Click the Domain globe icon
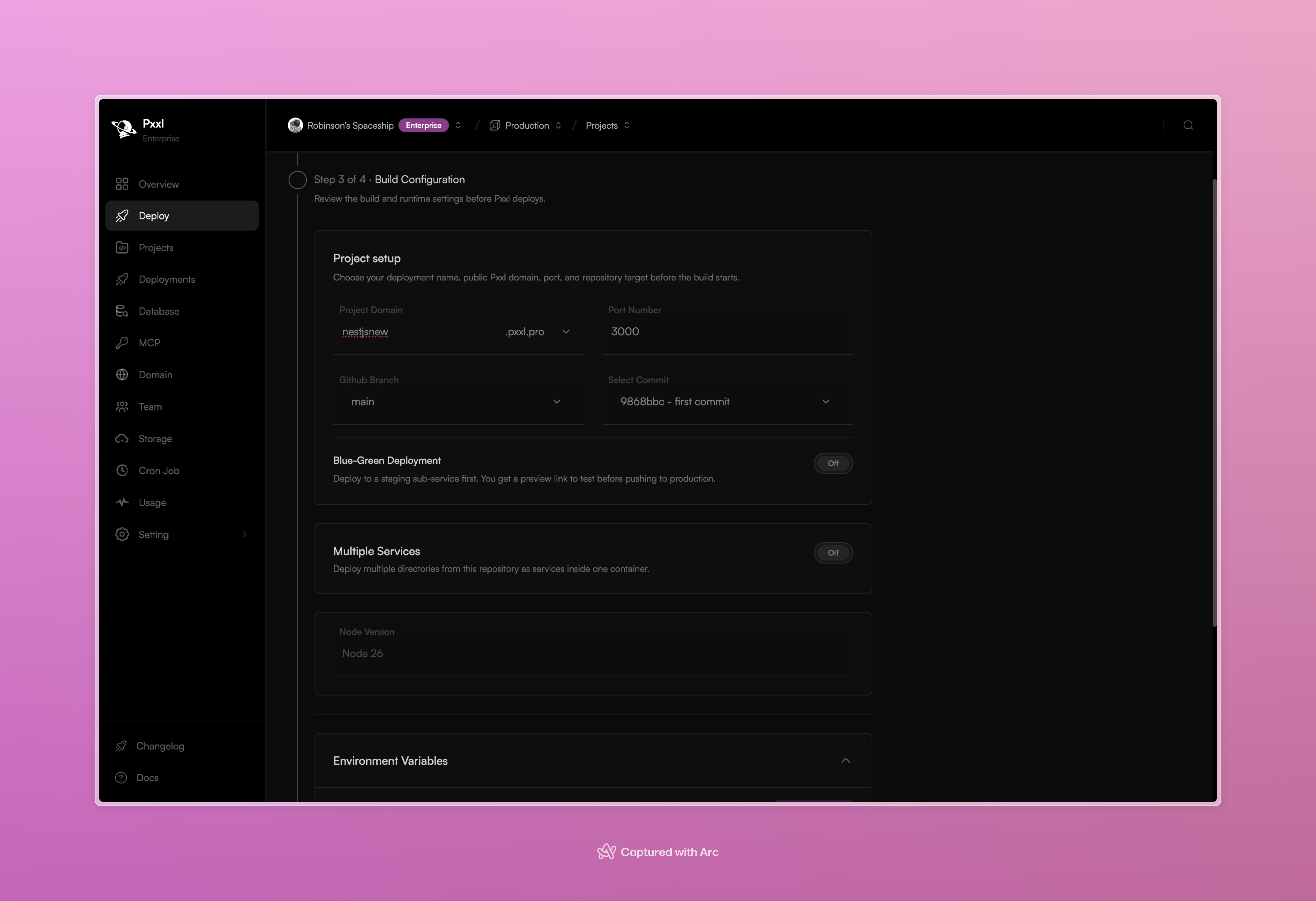The width and height of the screenshot is (1316, 901). click(x=122, y=375)
